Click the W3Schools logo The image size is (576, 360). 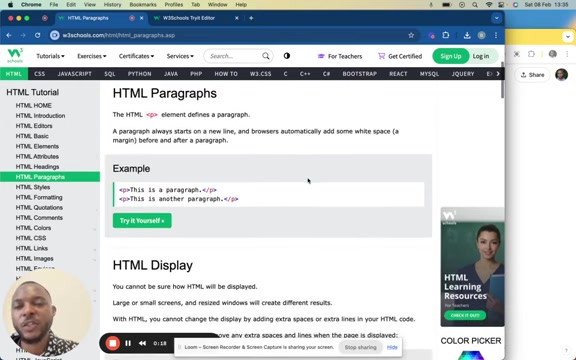click(x=15, y=55)
